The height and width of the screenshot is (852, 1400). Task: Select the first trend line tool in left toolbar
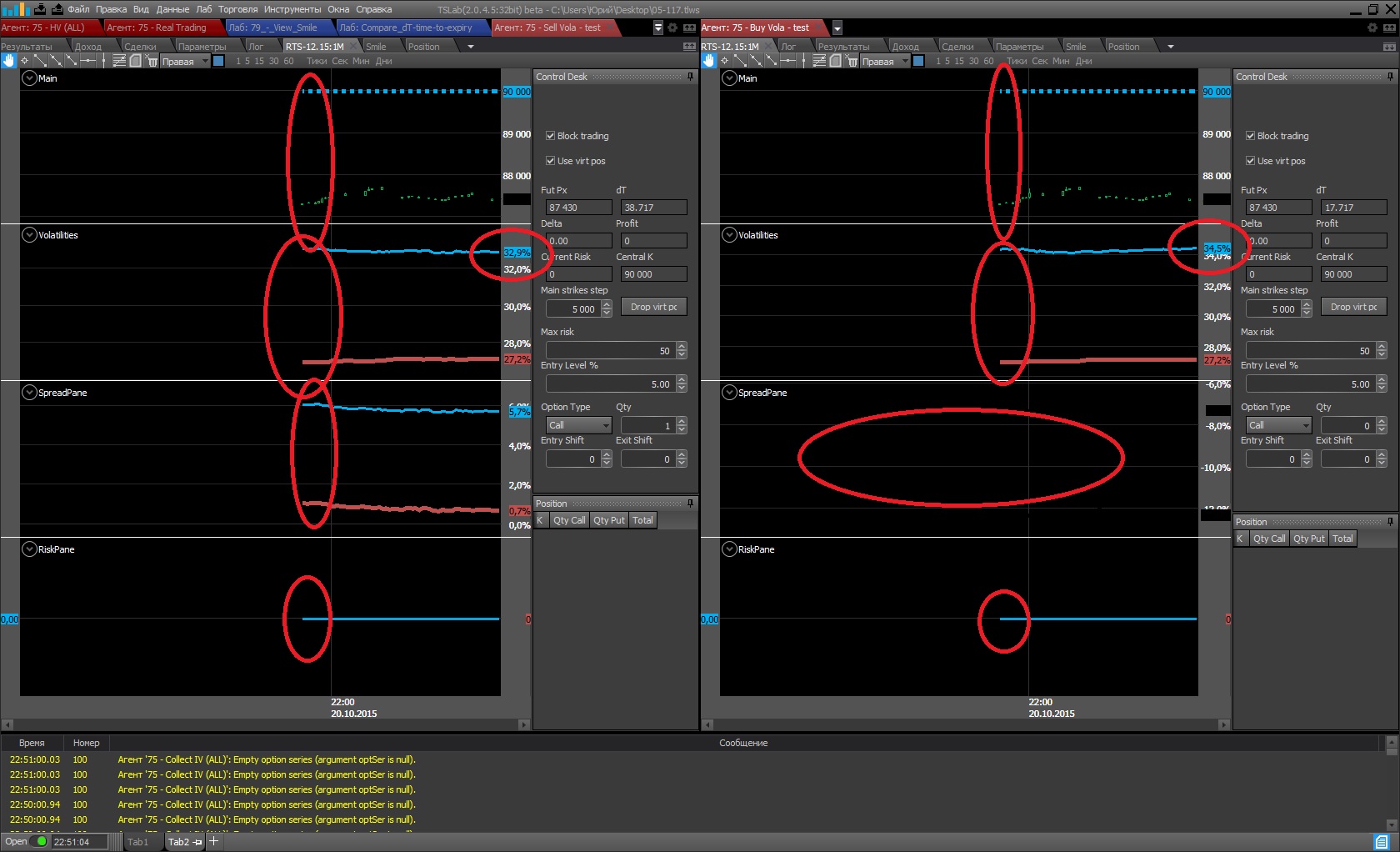(x=40, y=61)
